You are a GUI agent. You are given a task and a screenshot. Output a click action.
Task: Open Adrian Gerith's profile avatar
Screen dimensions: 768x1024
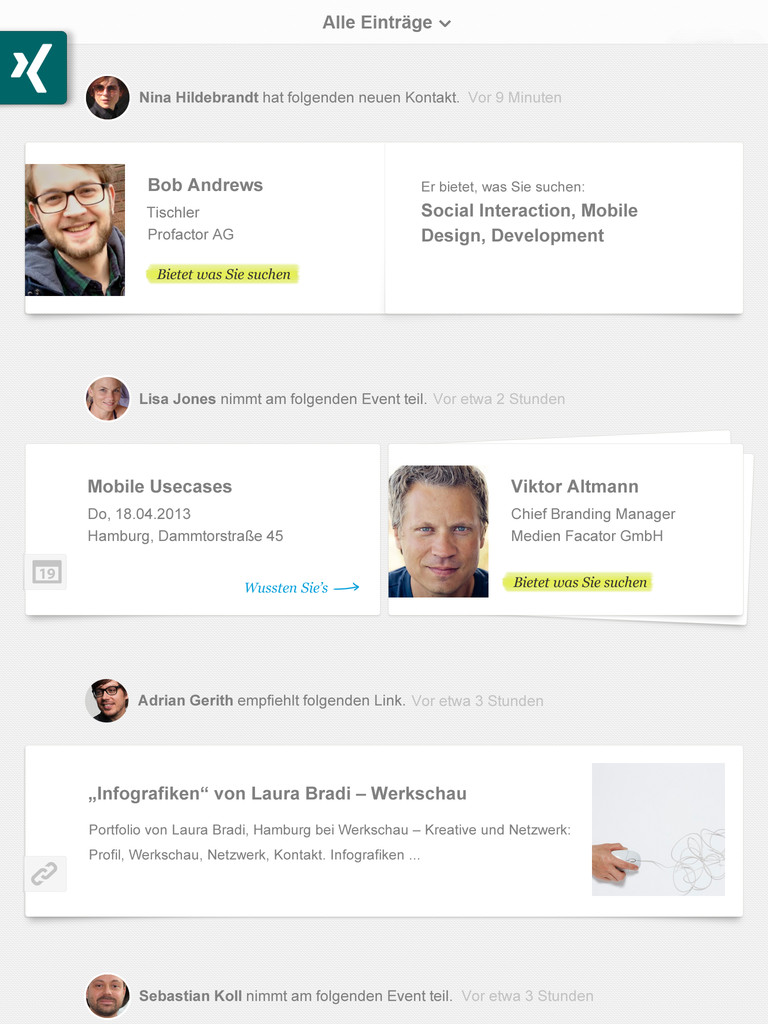click(x=107, y=701)
